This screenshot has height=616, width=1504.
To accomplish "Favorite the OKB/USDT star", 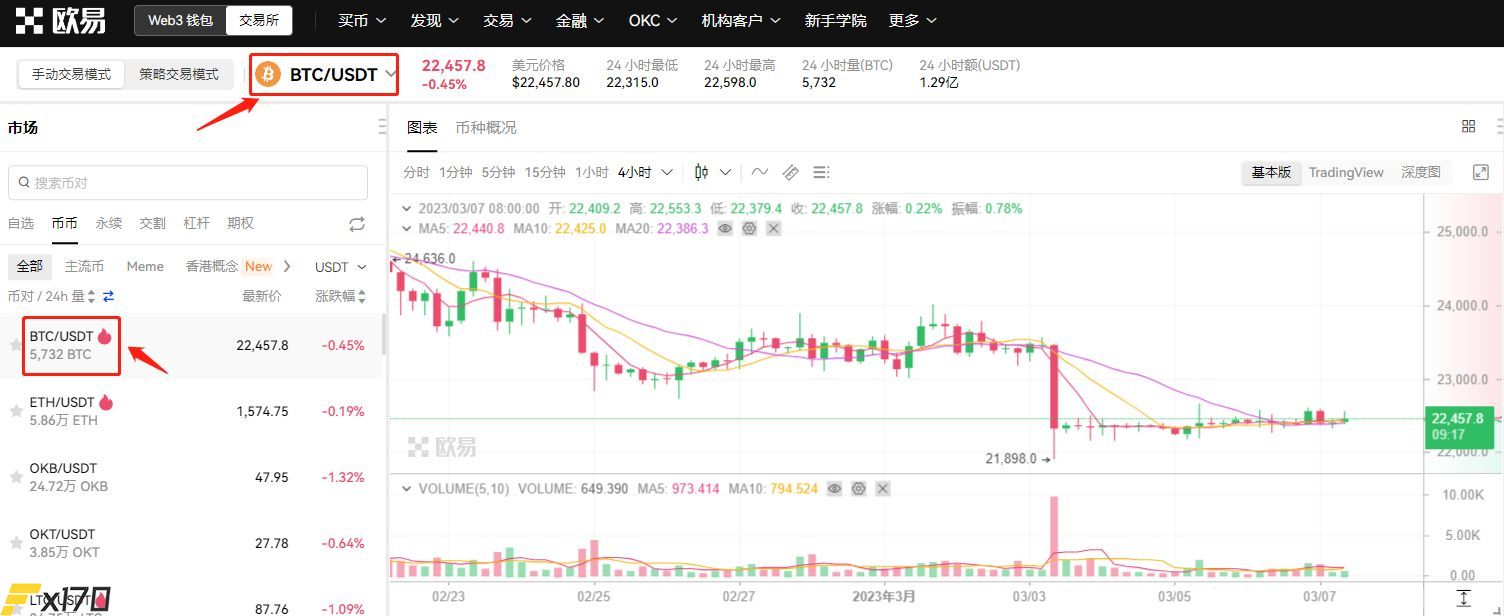I will pyautogui.click(x=16, y=477).
